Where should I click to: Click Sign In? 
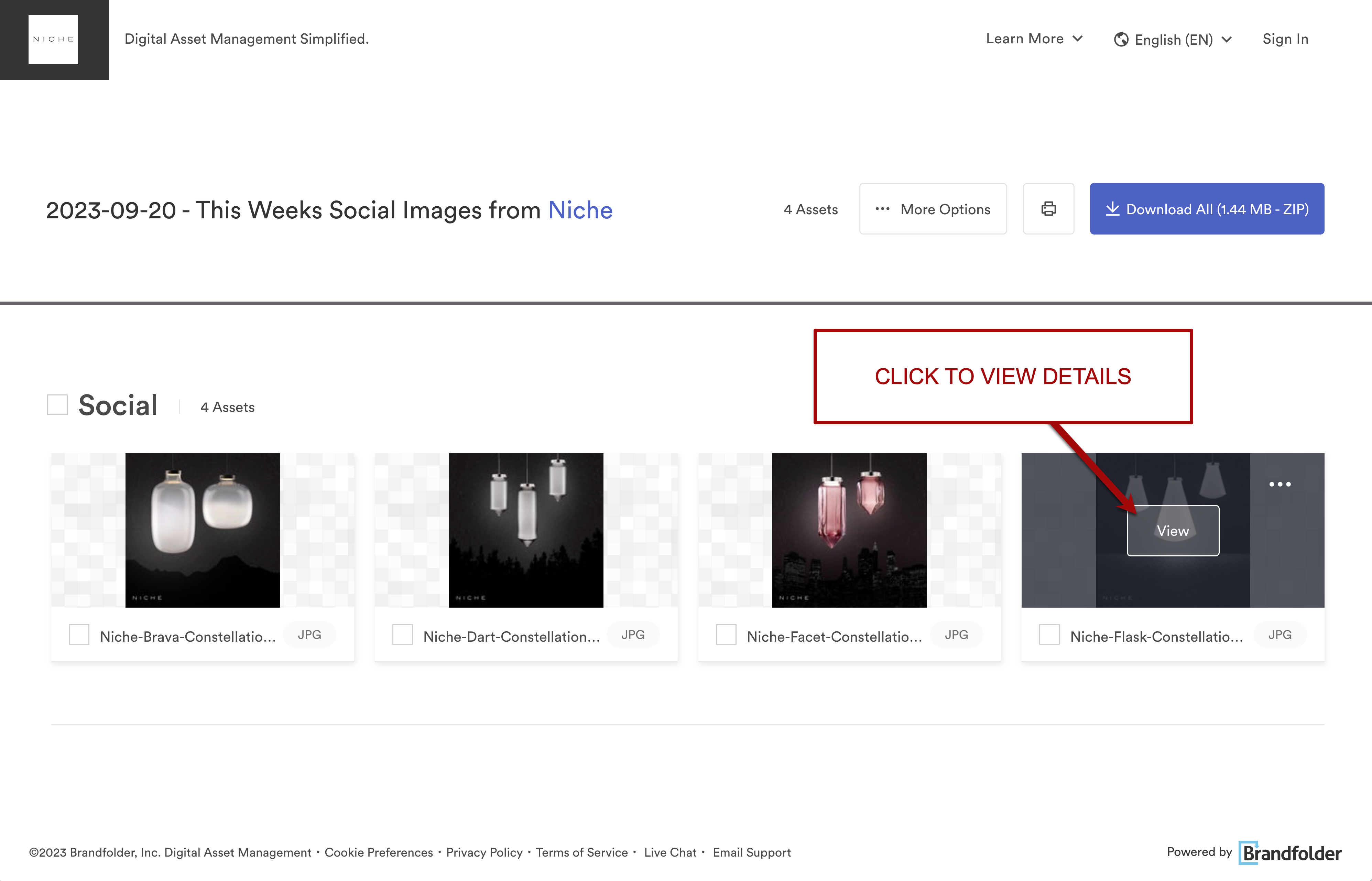pyautogui.click(x=1285, y=39)
